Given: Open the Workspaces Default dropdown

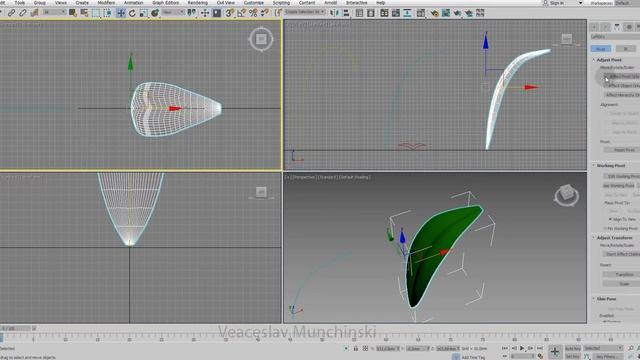Looking at the screenshot, I should point(627,3).
